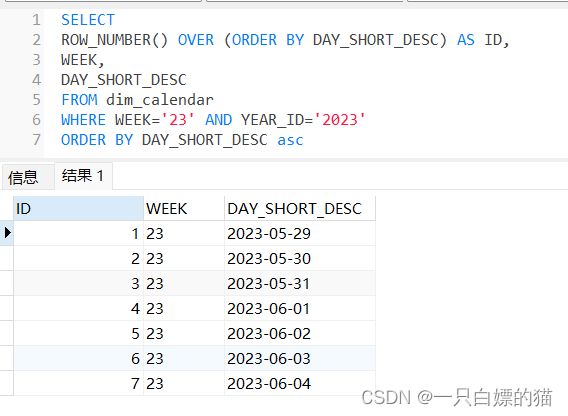The image size is (568, 416).
Task: Click the '2023' string in WHERE clause
Action: (340, 120)
